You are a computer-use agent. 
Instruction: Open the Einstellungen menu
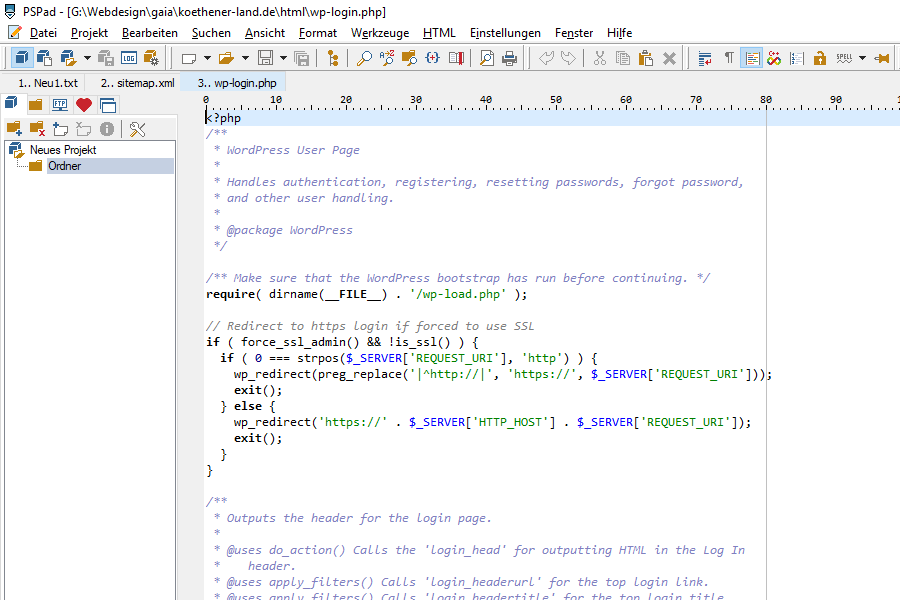pos(505,33)
